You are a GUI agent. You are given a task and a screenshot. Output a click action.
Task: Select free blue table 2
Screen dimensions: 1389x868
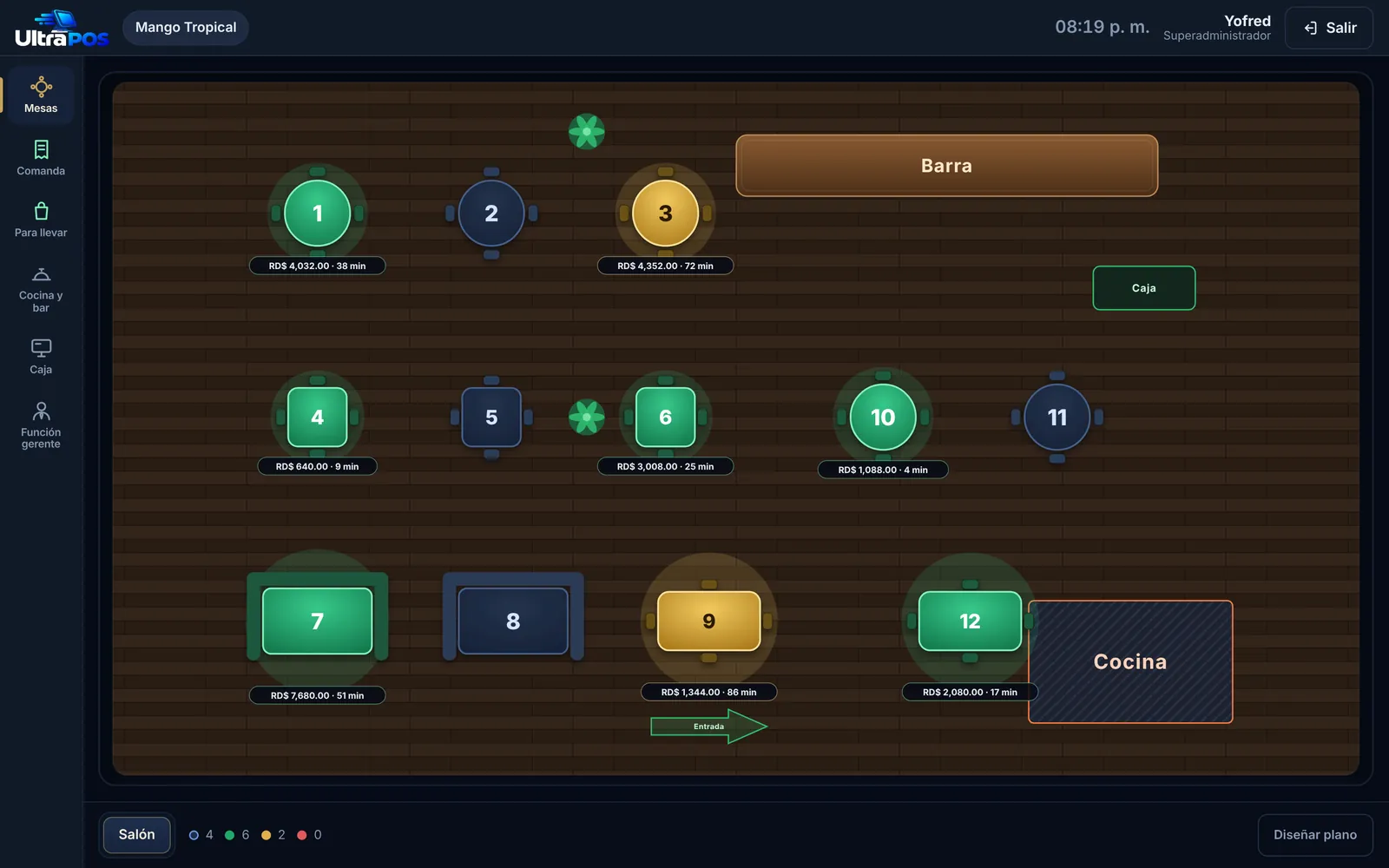(x=491, y=214)
